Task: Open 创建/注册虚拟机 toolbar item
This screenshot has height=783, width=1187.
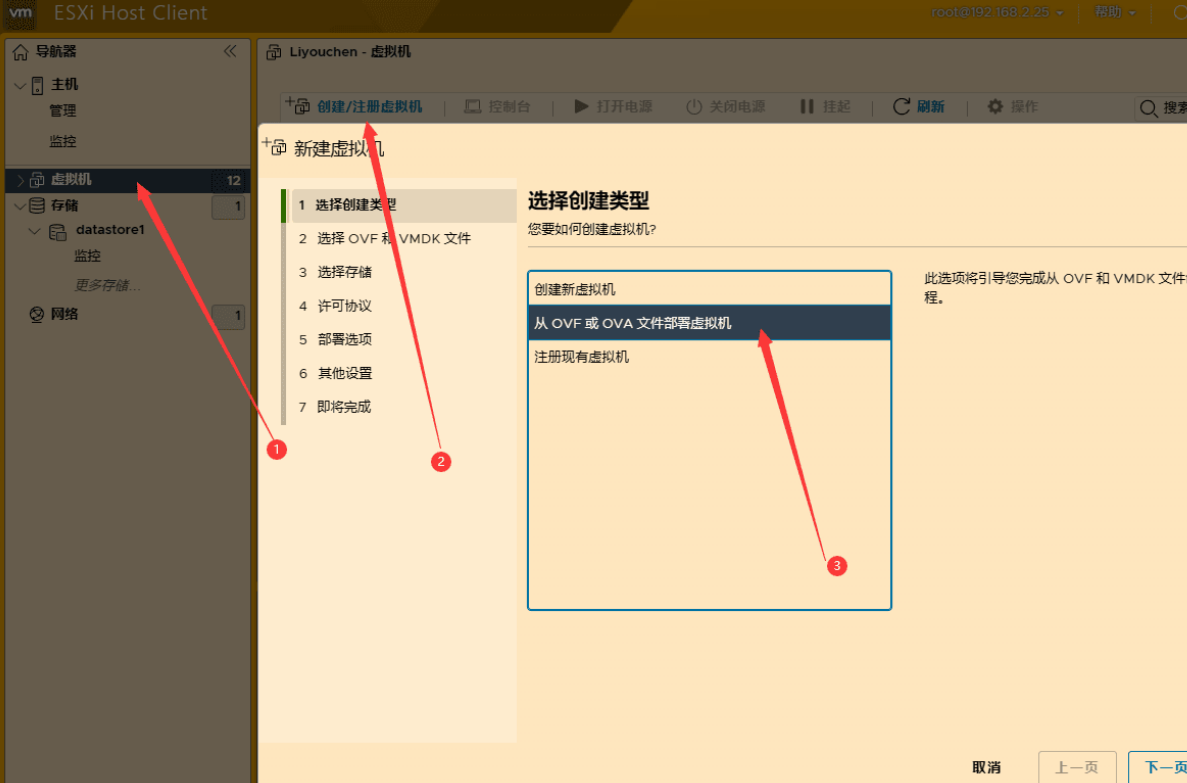Action: tap(363, 106)
